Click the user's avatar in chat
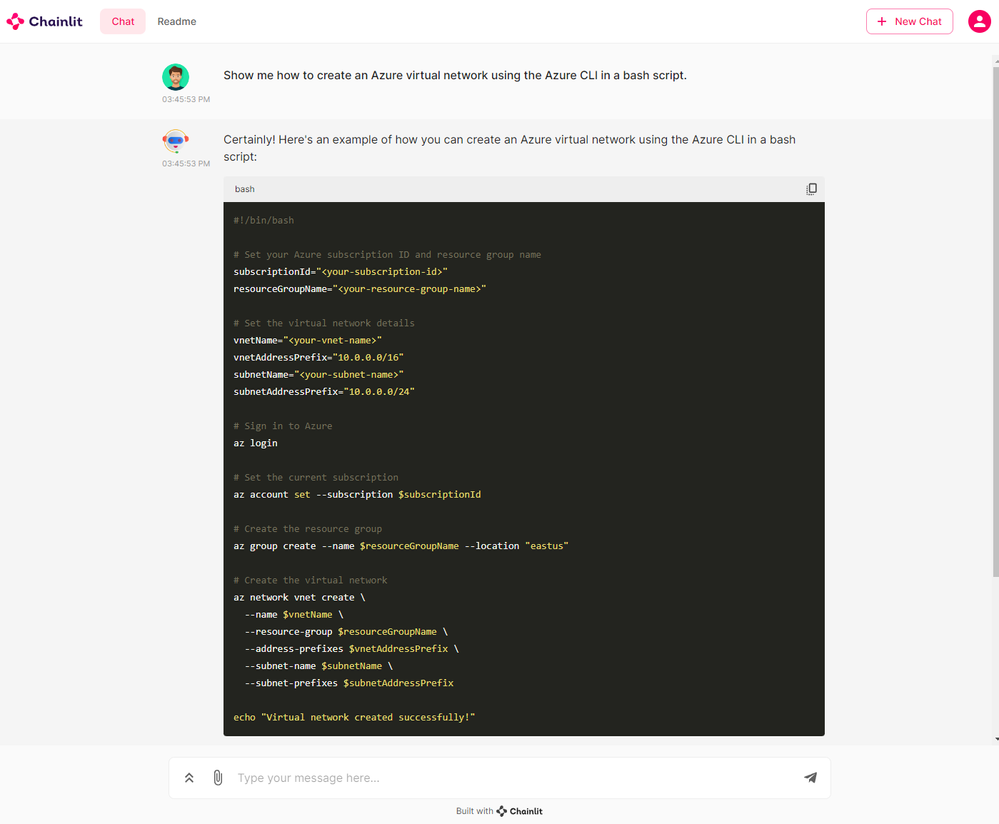The height and width of the screenshot is (824, 999). pyautogui.click(x=176, y=77)
